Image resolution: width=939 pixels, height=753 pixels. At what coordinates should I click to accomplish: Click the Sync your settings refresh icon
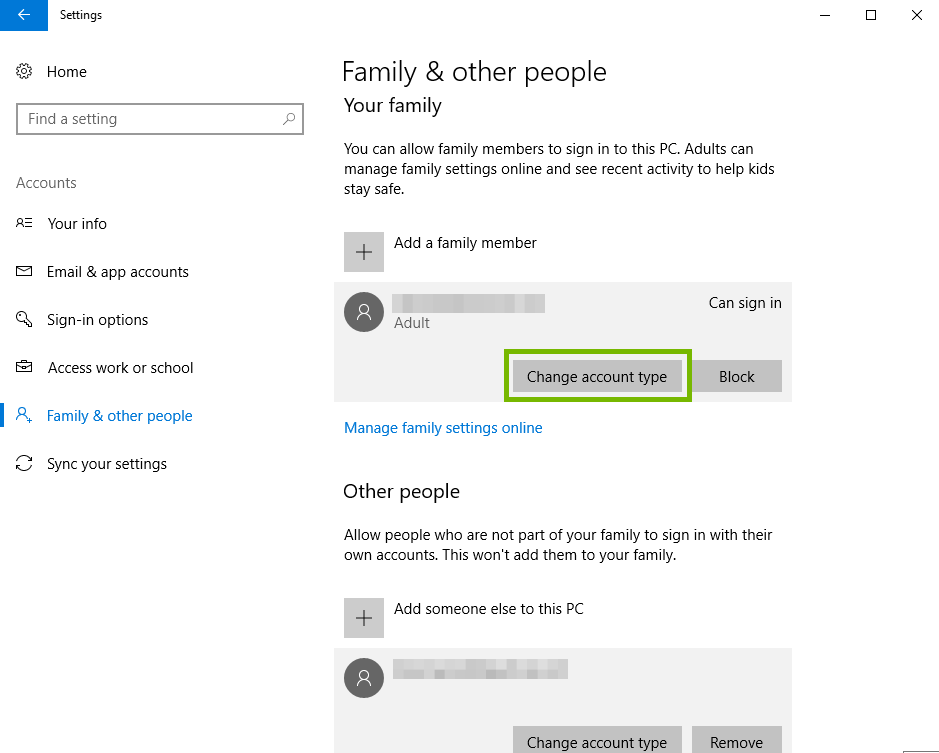tap(25, 463)
